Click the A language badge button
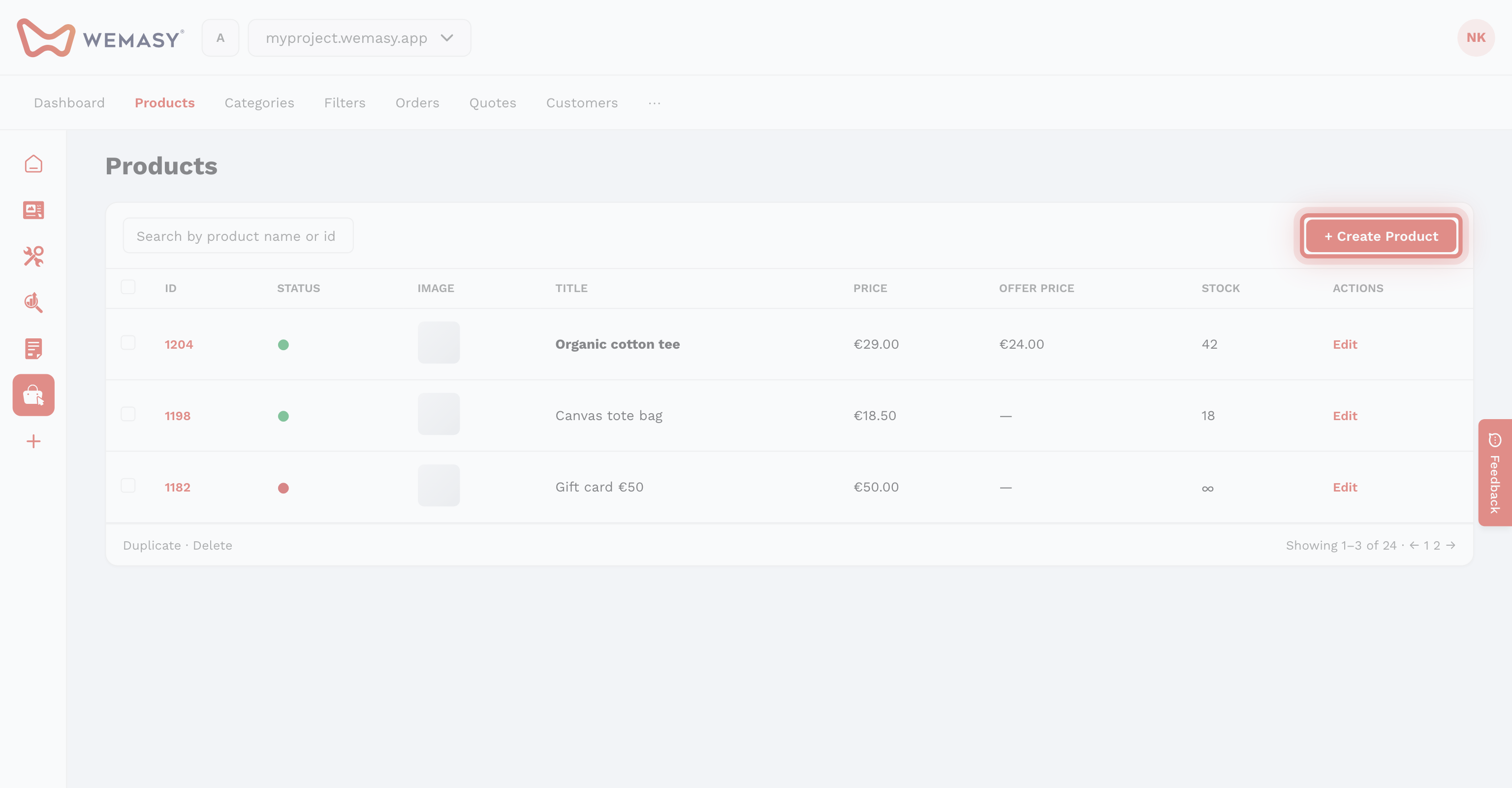 coord(220,37)
